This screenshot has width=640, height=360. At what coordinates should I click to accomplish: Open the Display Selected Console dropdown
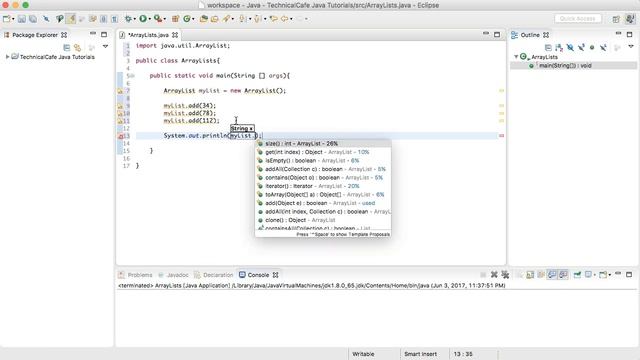pyautogui.click(x=595, y=275)
